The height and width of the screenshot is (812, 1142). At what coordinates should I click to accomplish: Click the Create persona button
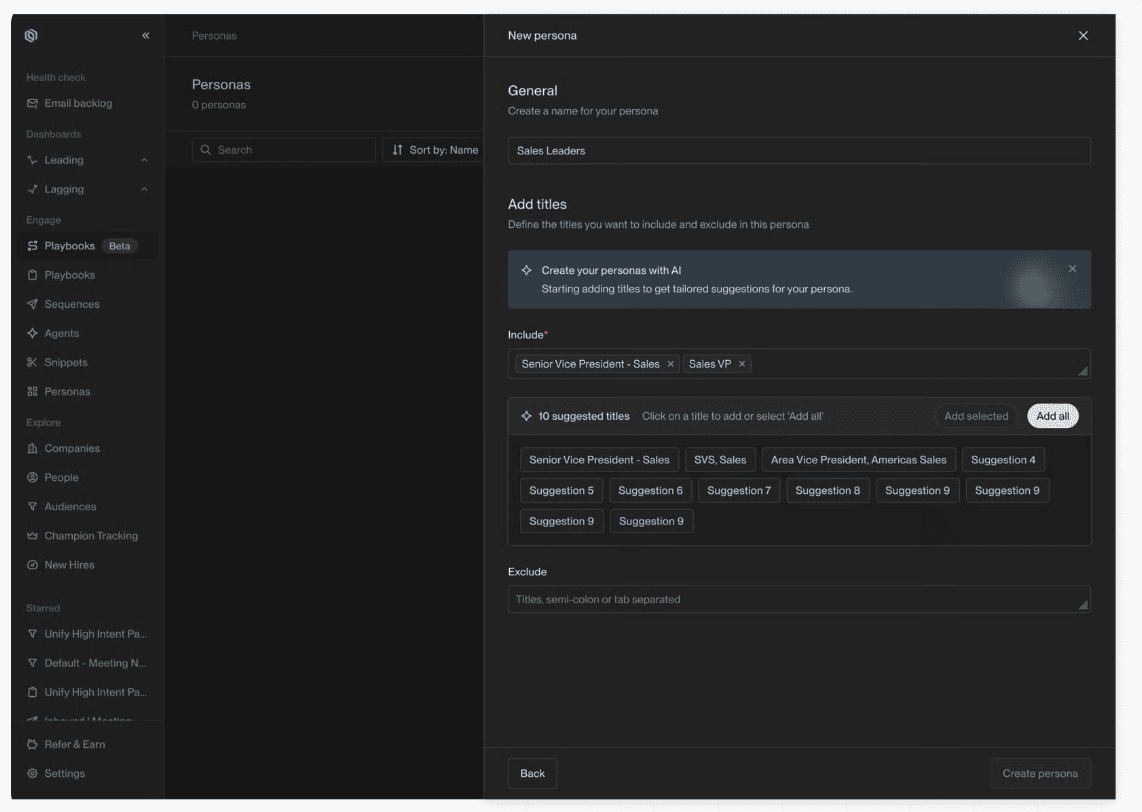(1040, 773)
